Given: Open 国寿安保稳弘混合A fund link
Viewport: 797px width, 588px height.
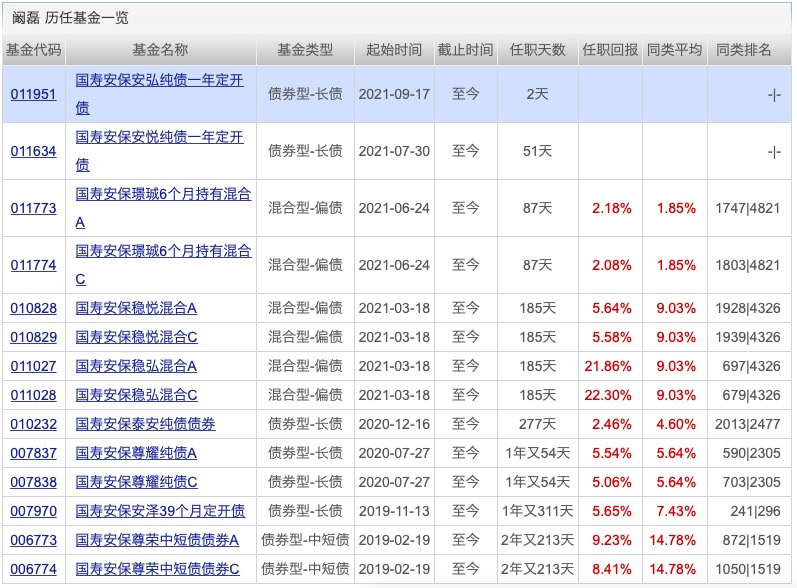Looking at the screenshot, I should click(136, 366).
